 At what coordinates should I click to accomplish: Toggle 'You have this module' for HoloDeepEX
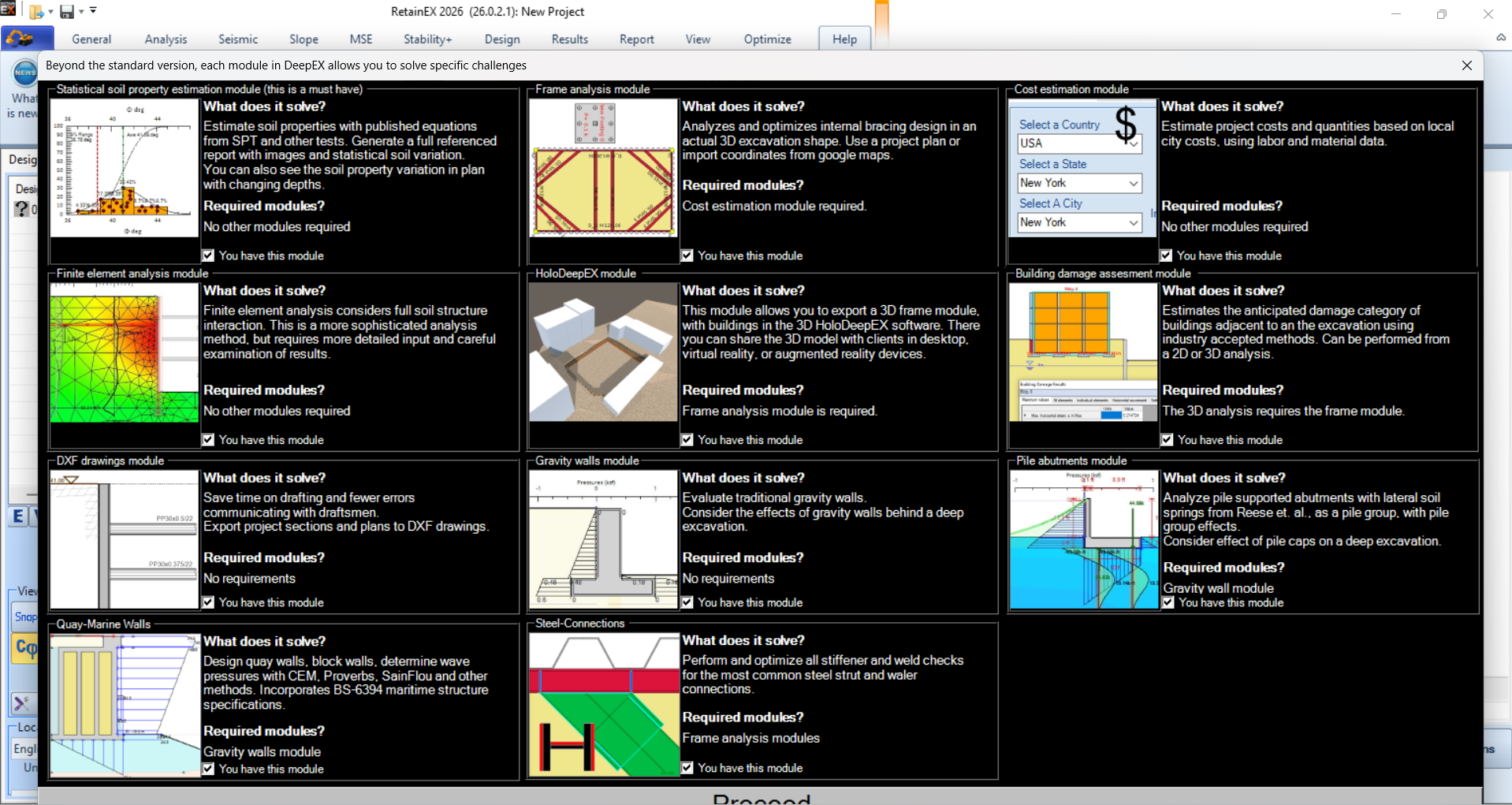point(687,440)
